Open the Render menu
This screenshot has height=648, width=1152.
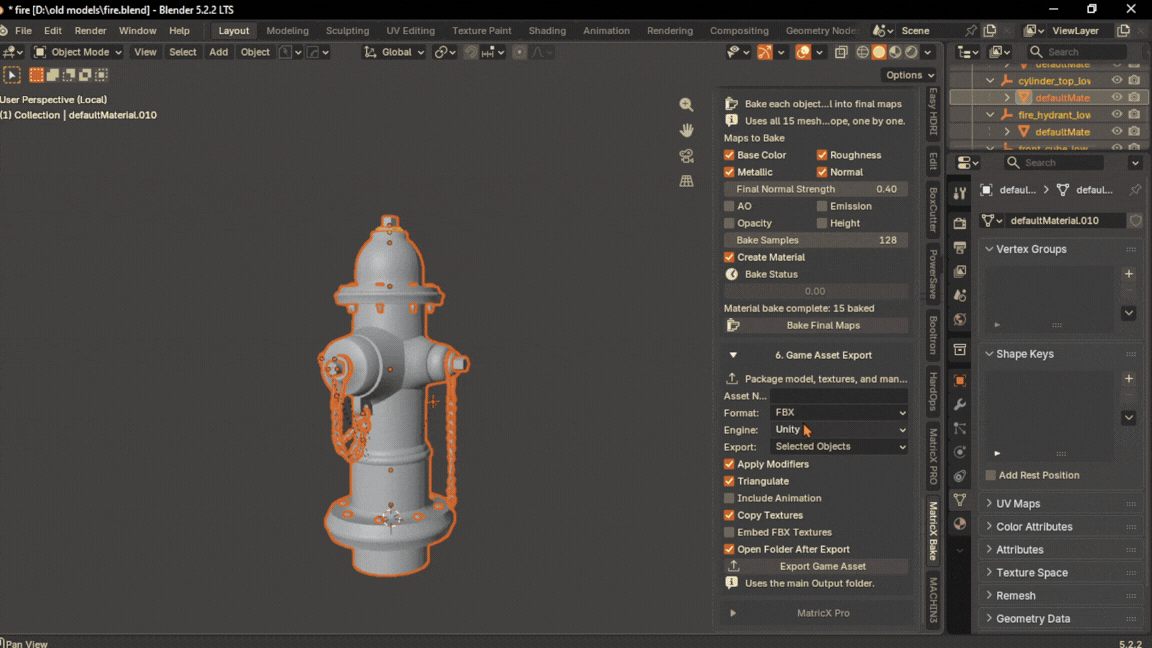coord(90,31)
